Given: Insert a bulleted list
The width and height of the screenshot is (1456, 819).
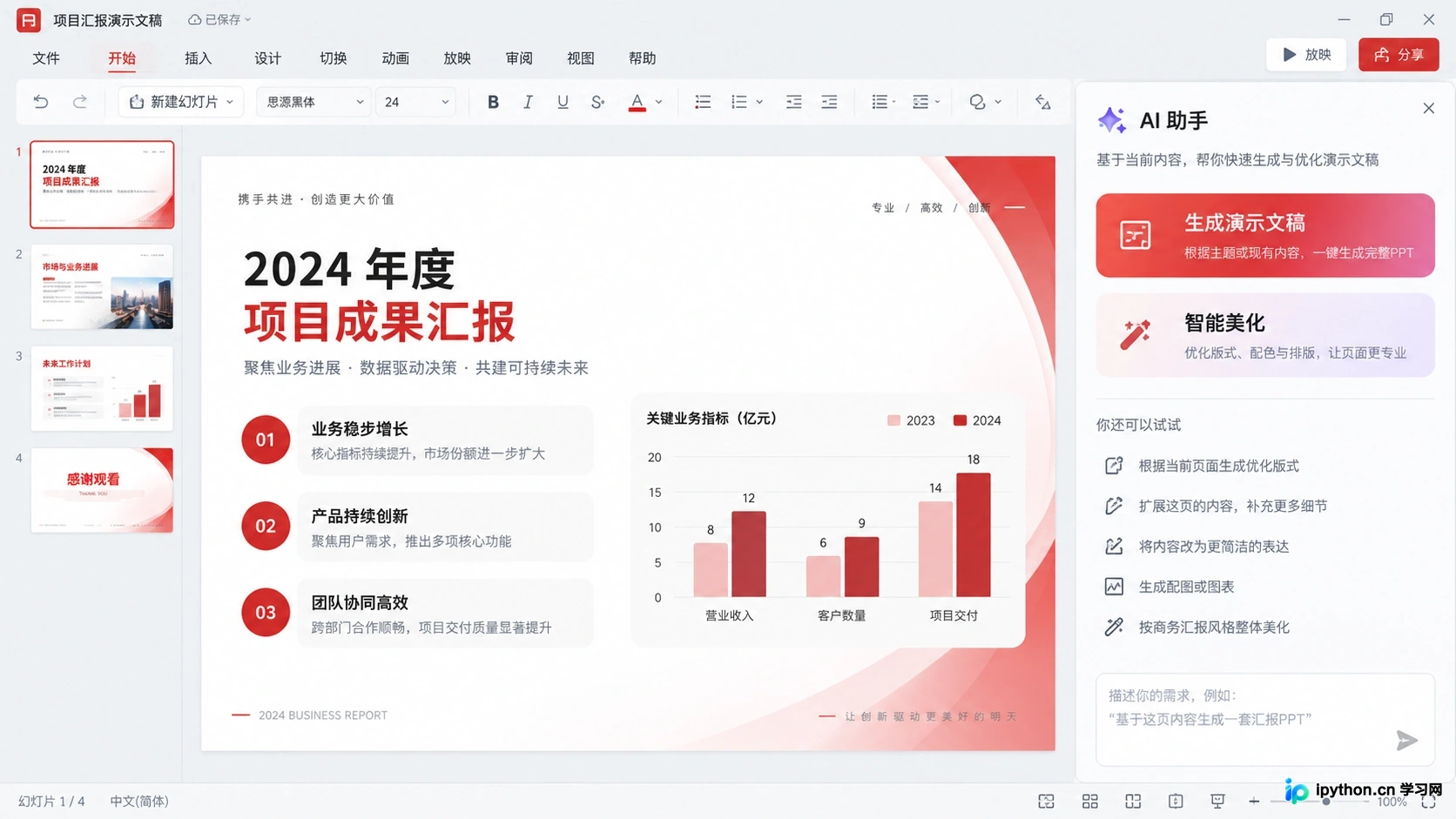Looking at the screenshot, I should point(703,102).
